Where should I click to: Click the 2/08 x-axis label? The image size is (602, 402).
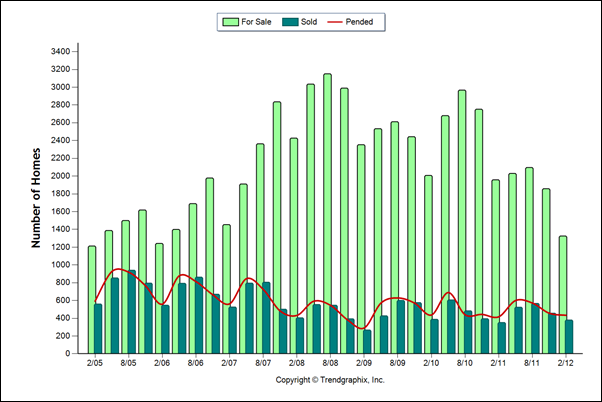297,363
